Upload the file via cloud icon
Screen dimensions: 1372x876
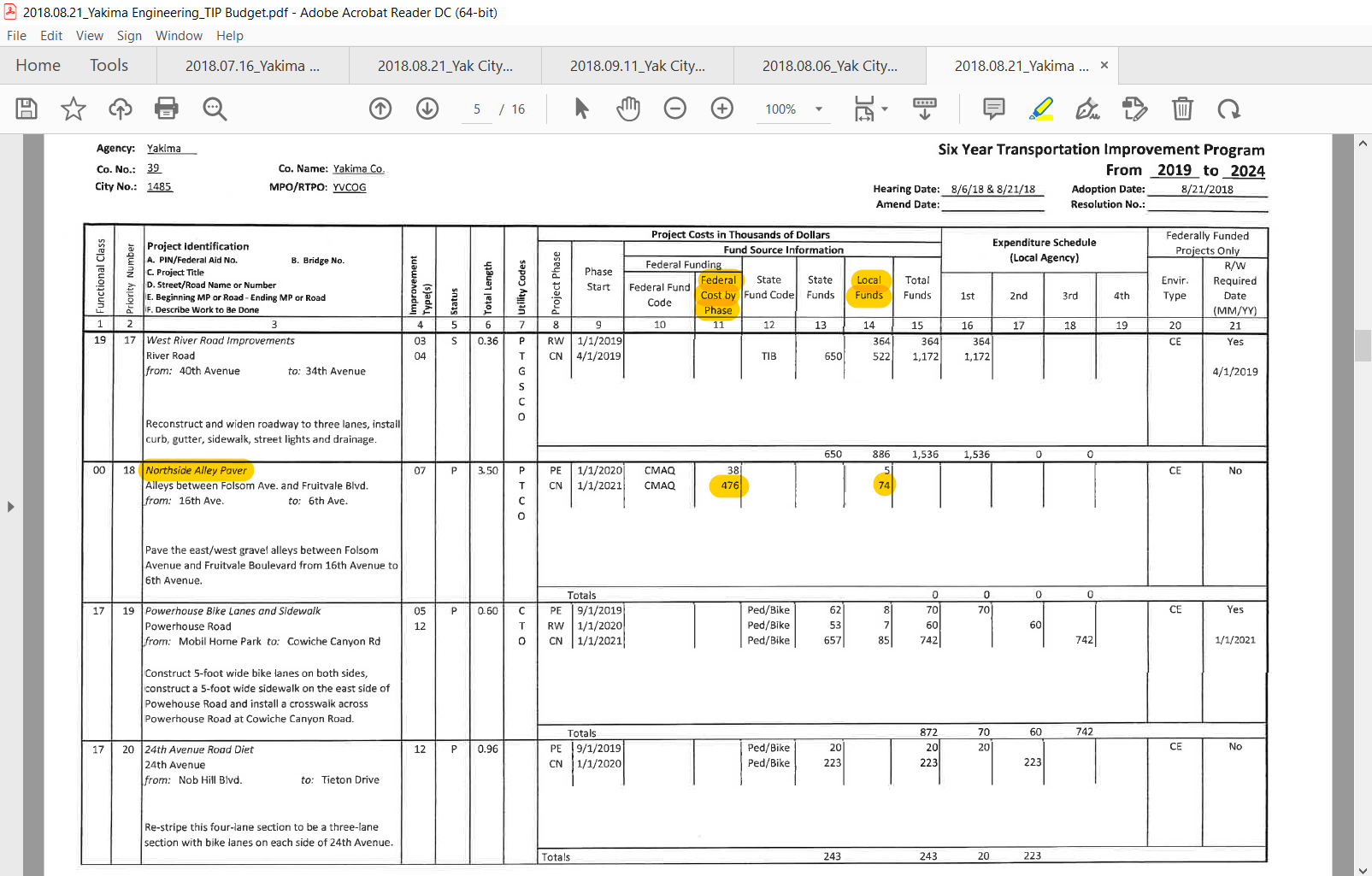[121, 109]
